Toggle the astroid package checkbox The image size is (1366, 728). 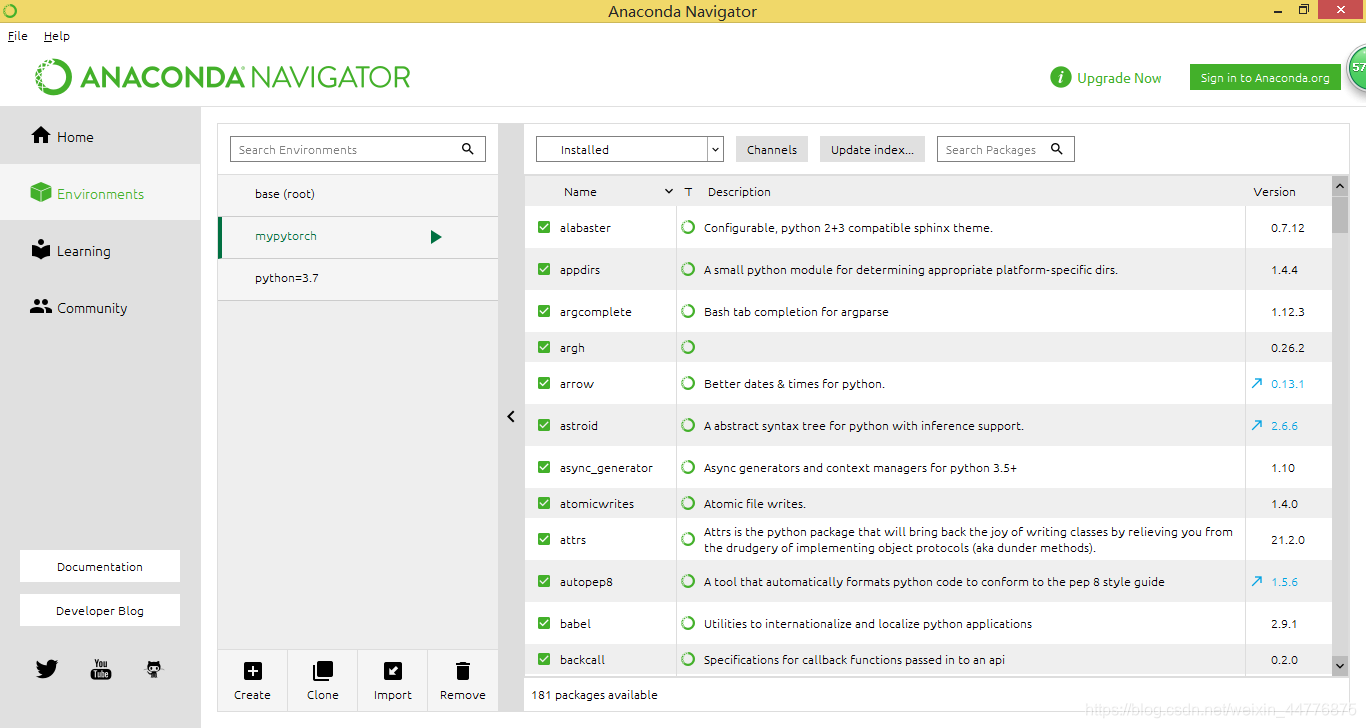544,425
